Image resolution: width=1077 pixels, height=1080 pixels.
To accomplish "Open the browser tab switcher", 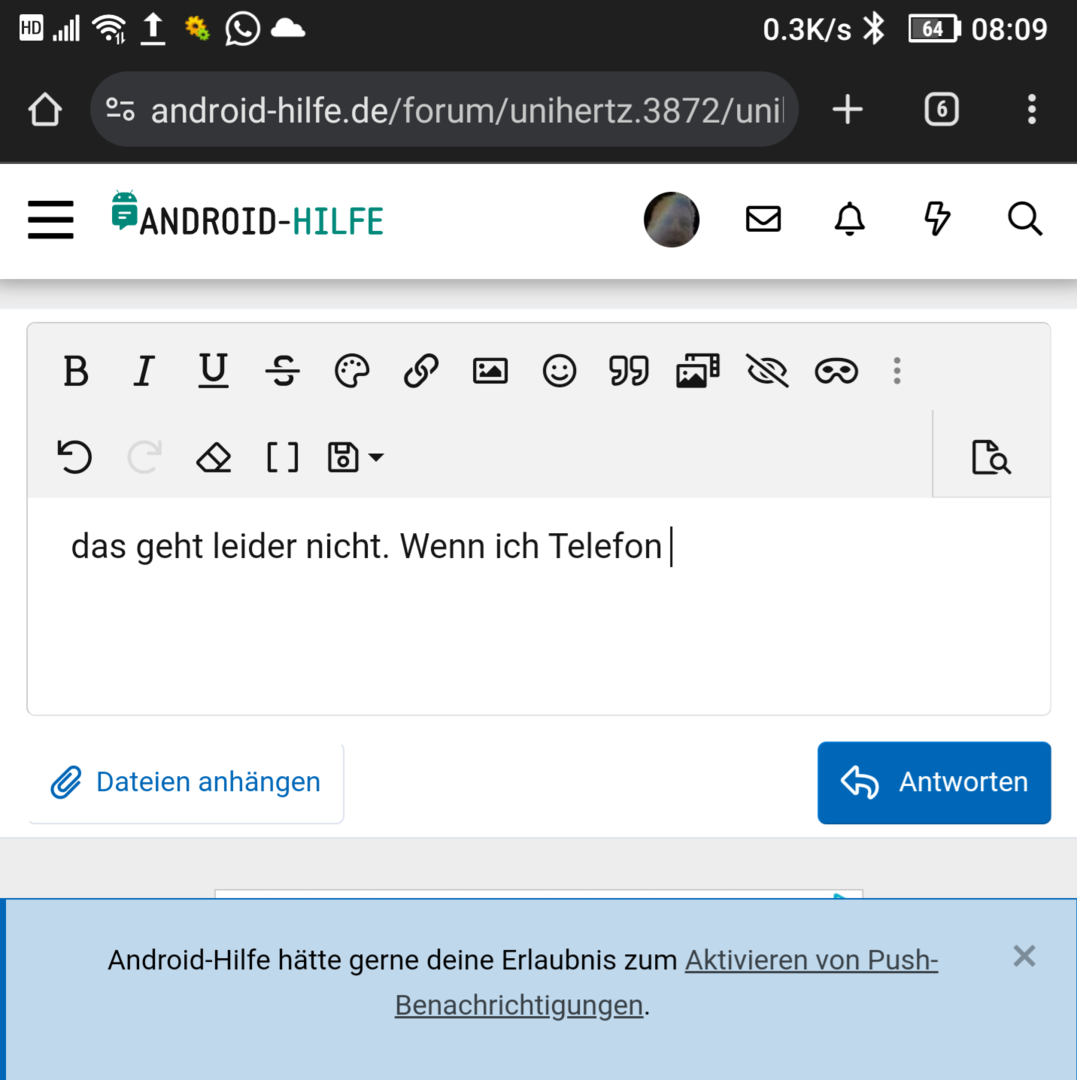I will coord(941,109).
